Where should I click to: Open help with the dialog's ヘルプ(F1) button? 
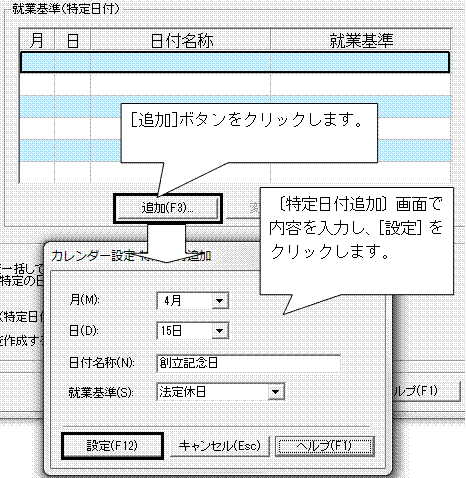point(325,446)
